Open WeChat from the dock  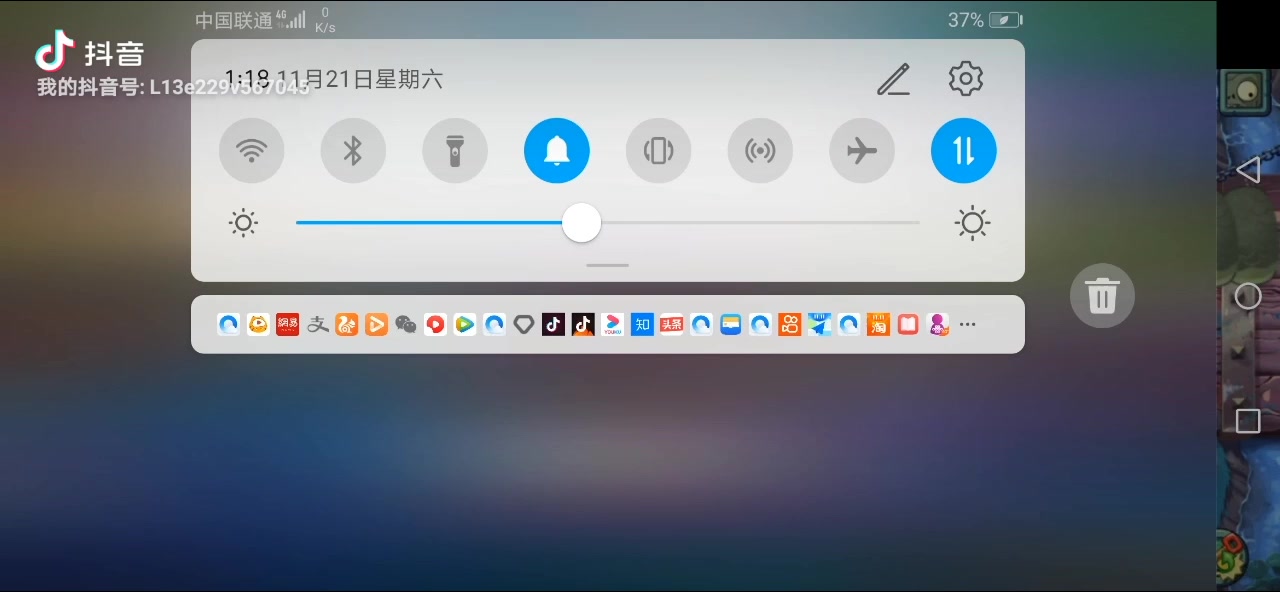406,324
